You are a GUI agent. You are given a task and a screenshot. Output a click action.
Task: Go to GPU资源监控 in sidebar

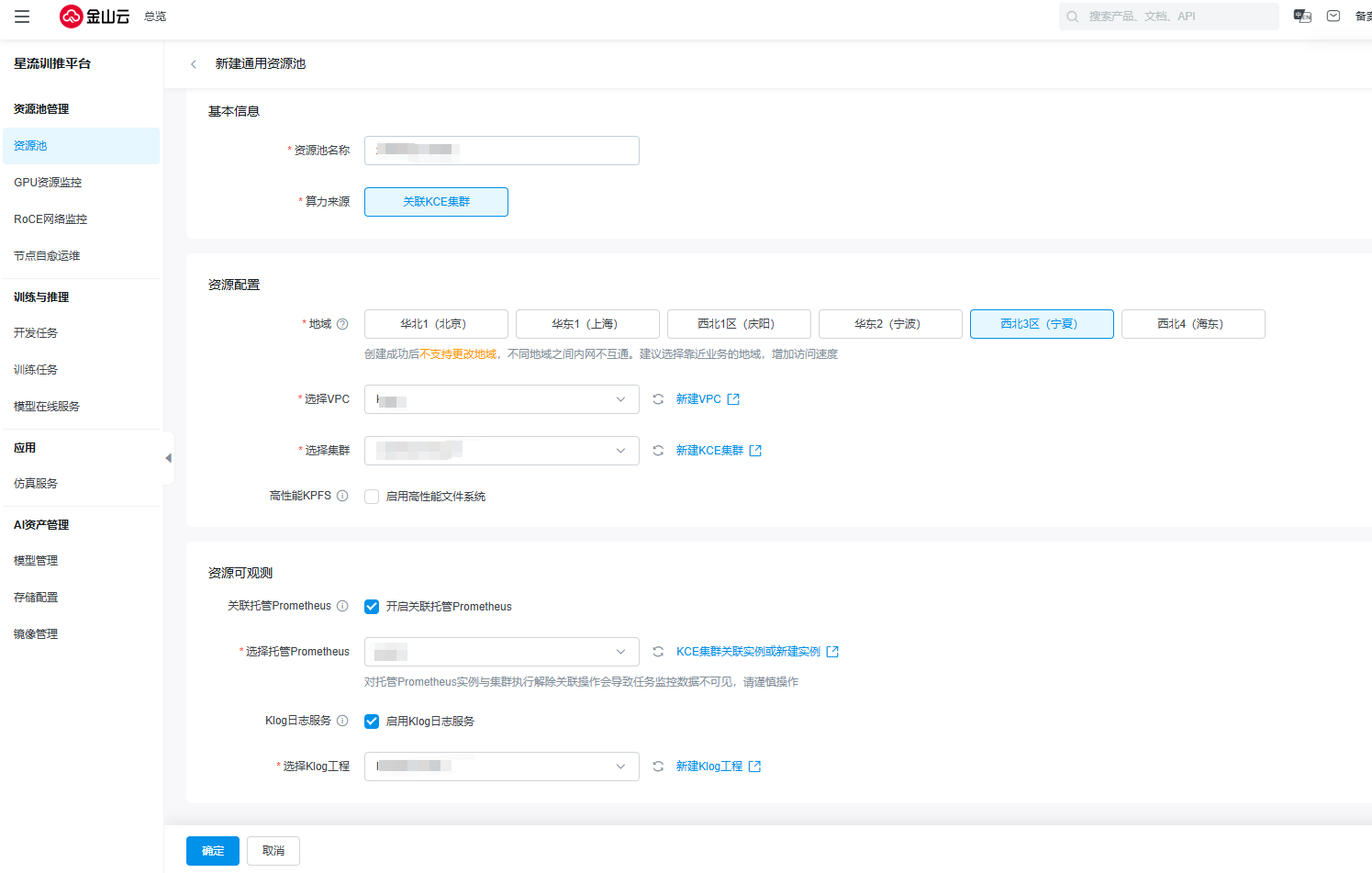click(x=48, y=183)
